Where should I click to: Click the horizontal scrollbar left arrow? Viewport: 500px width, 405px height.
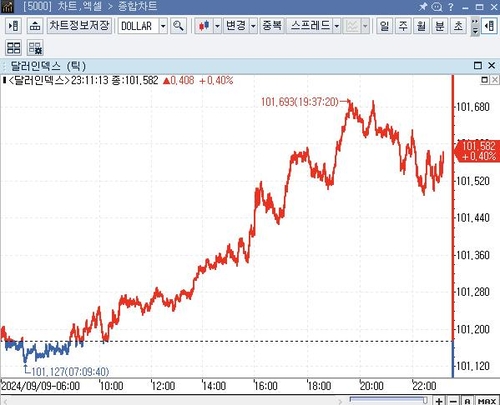(5, 401)
